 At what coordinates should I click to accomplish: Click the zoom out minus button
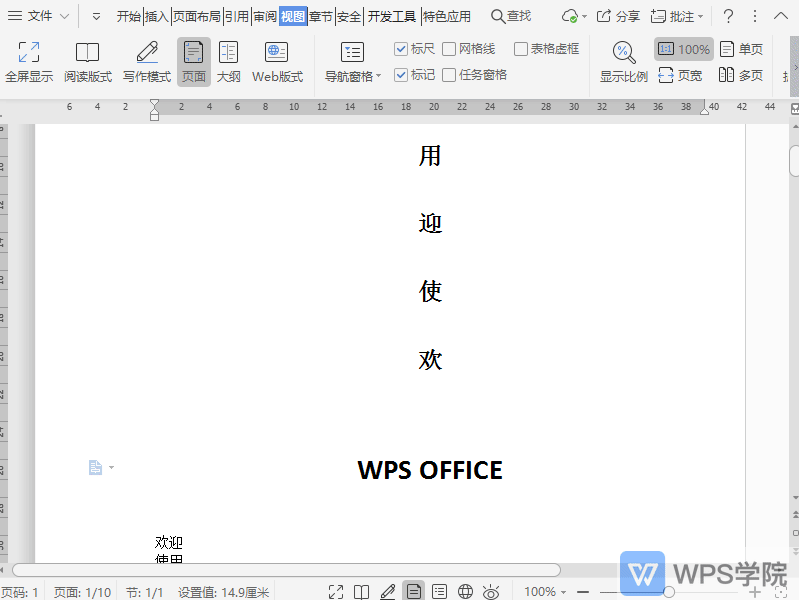tap(583, 592)
